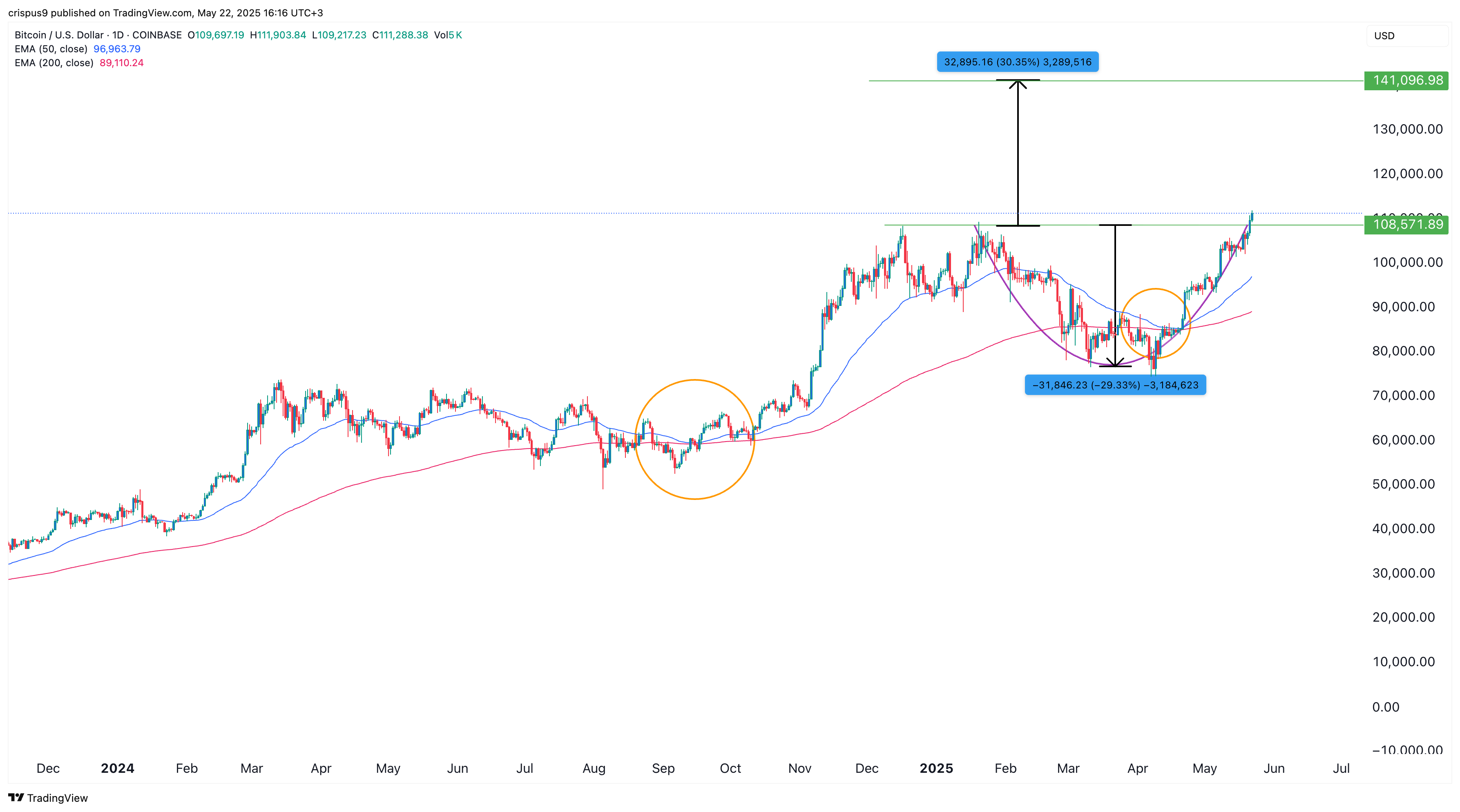Click the 2025 label on the time axis
The width and height of the screenshot is (1460, 812).
pyautogui.click(x=936, y=768)
